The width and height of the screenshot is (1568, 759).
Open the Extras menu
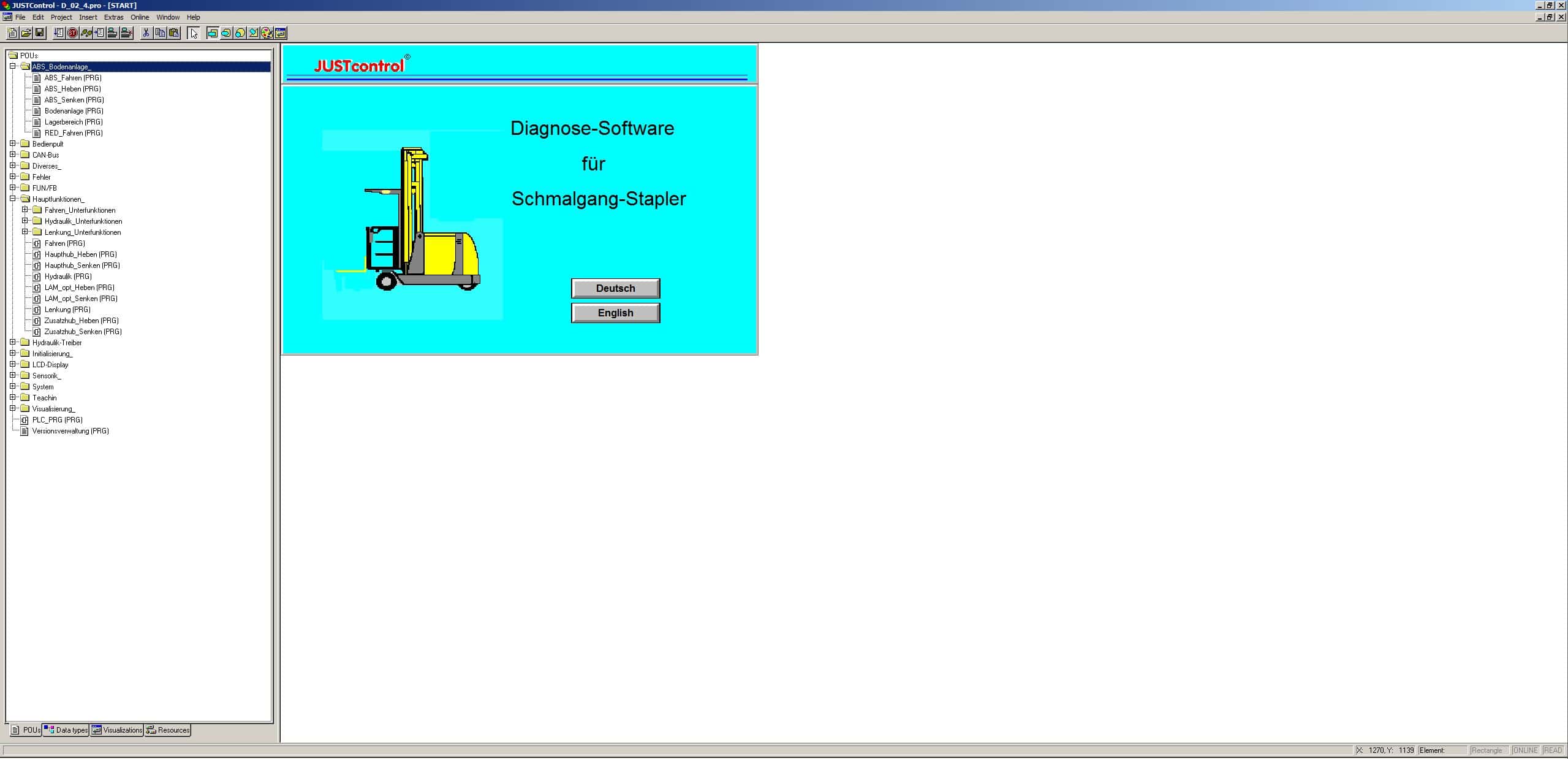[113, 17]
